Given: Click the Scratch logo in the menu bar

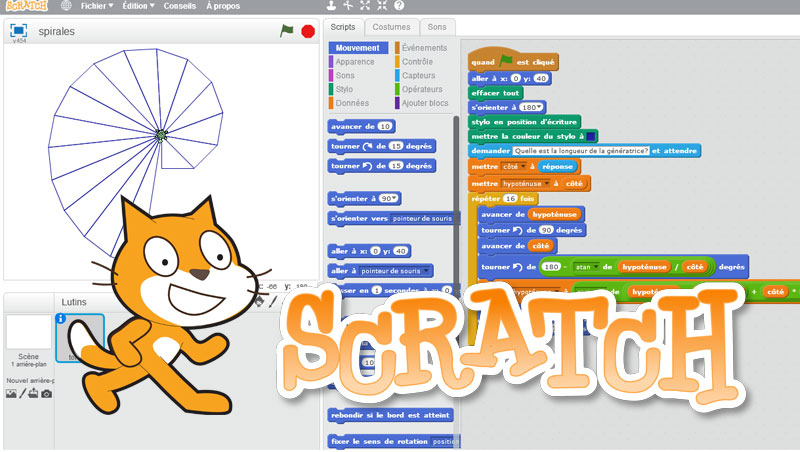Looking at the screenshot, I should pos(27,6).
